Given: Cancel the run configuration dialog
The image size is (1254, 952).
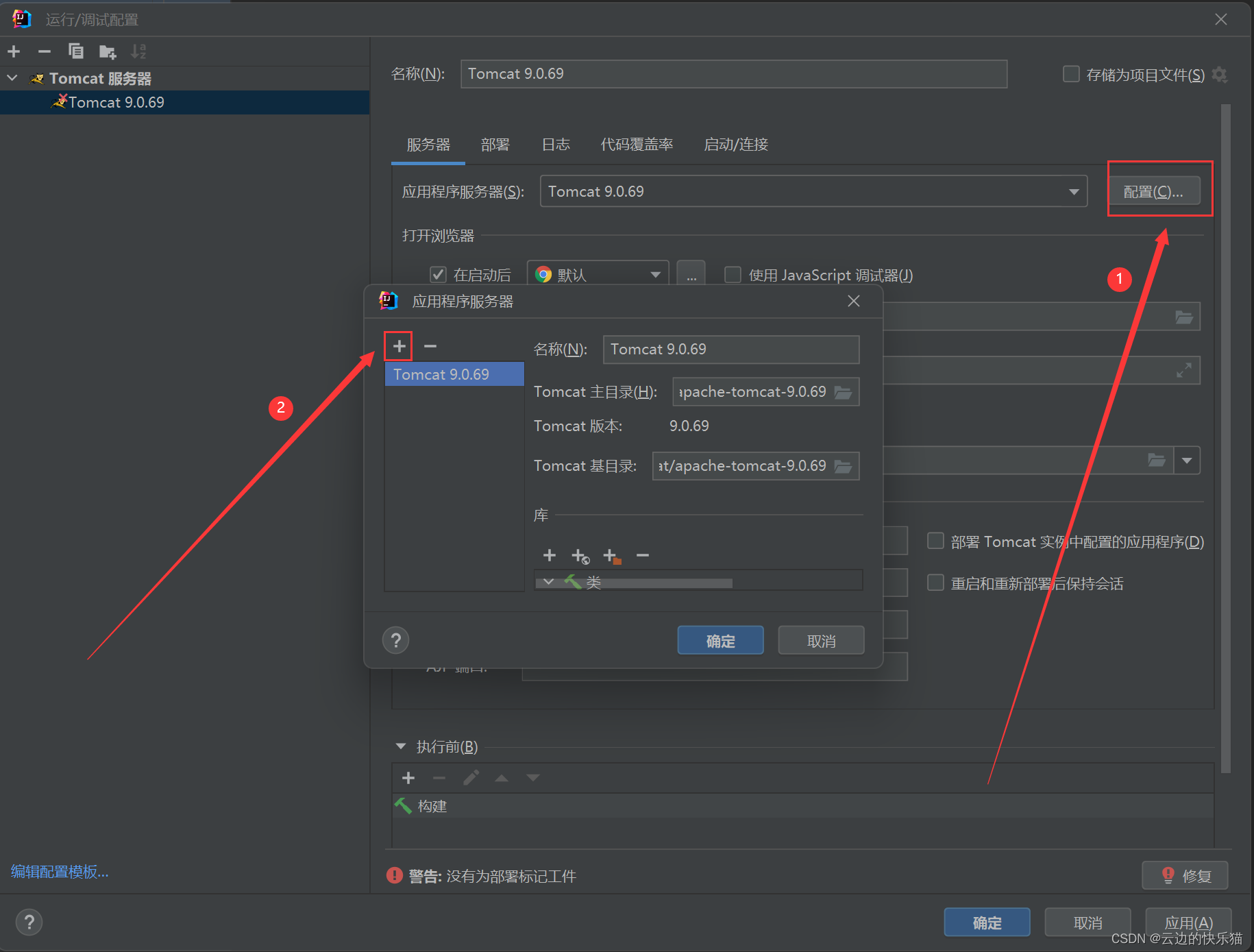Looking at the screenshot, I should coord(1087,923).
